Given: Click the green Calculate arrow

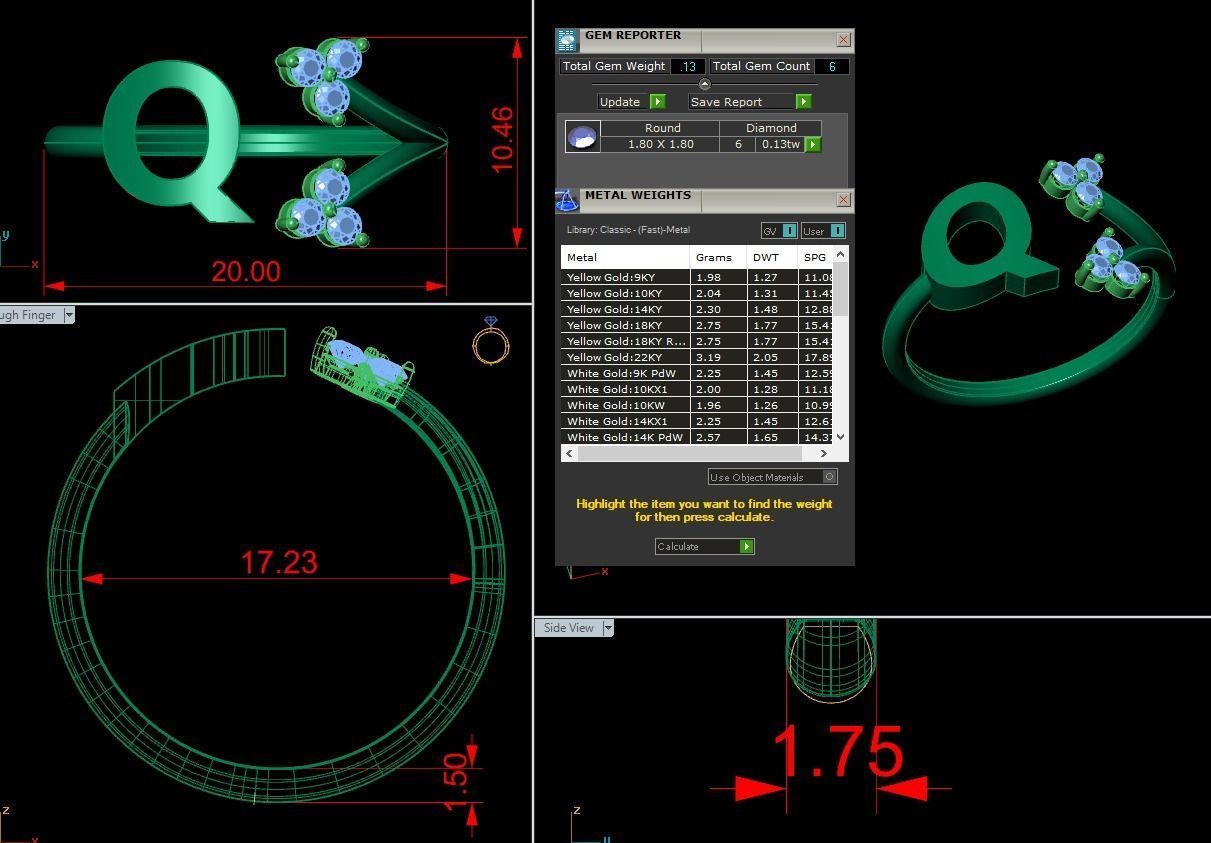Looking at the screenshot, I should pos(746,547).
